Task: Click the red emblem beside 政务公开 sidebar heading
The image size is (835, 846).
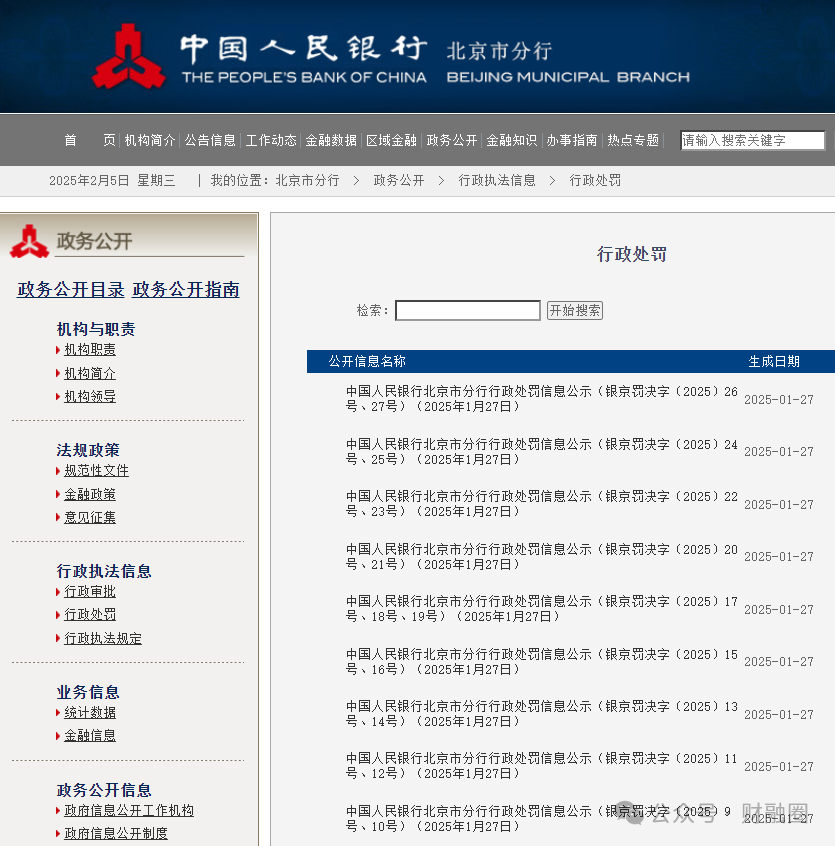Action: 29,241
